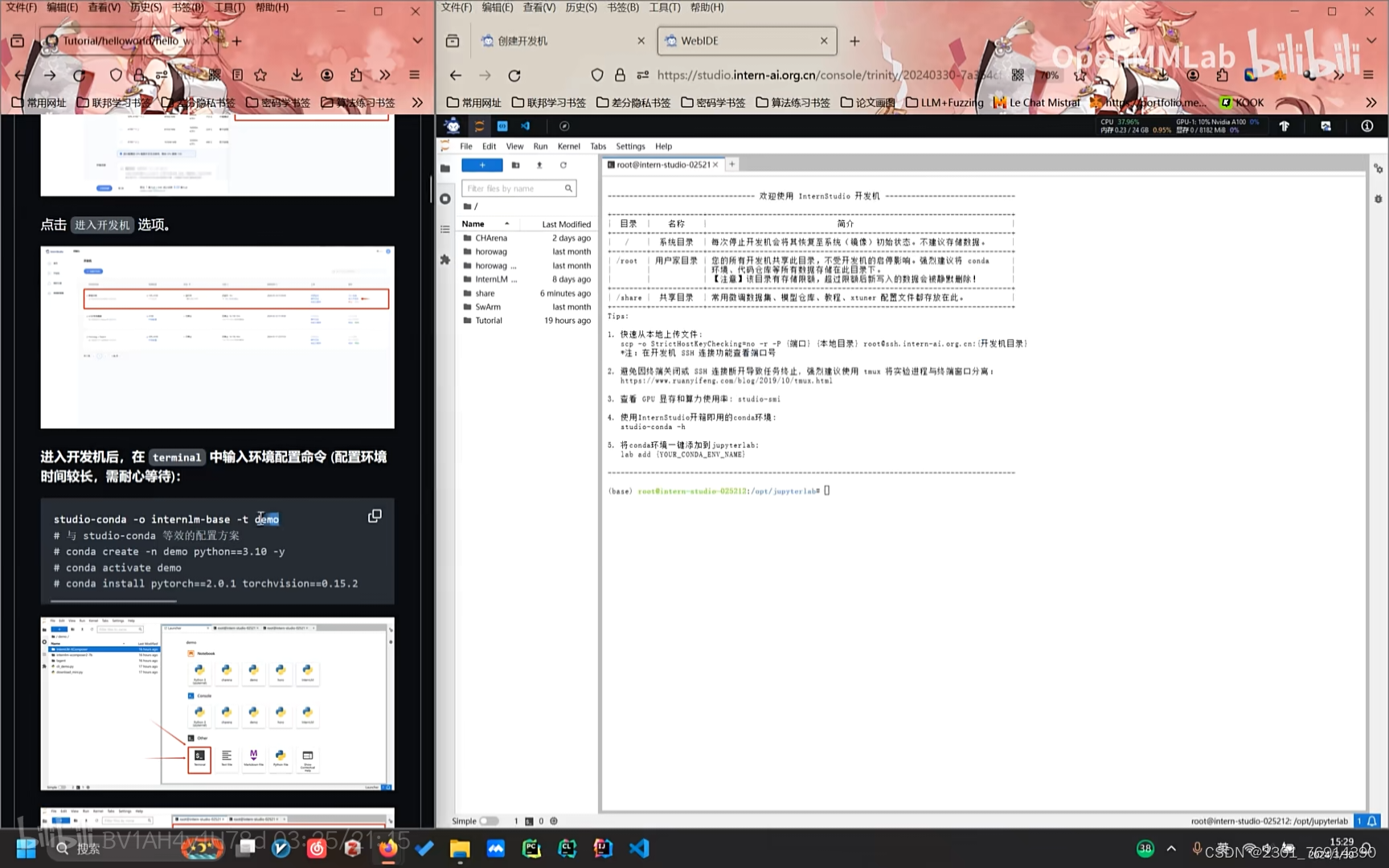1389x868 pixels.
Task: Open JupyterLab Tabs menu
Action: 598,146
